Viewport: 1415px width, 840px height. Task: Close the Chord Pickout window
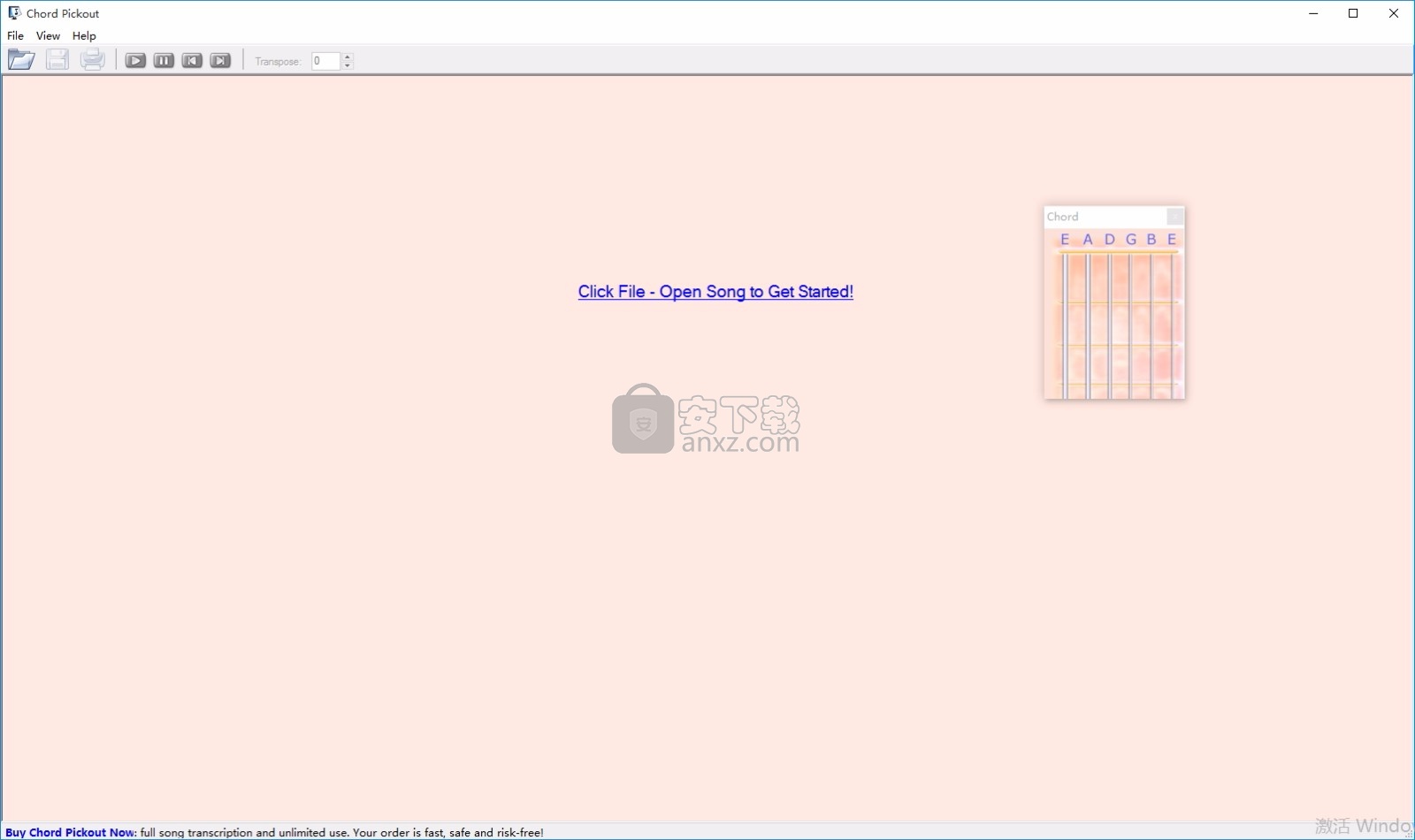click(x=1394, y=13)
